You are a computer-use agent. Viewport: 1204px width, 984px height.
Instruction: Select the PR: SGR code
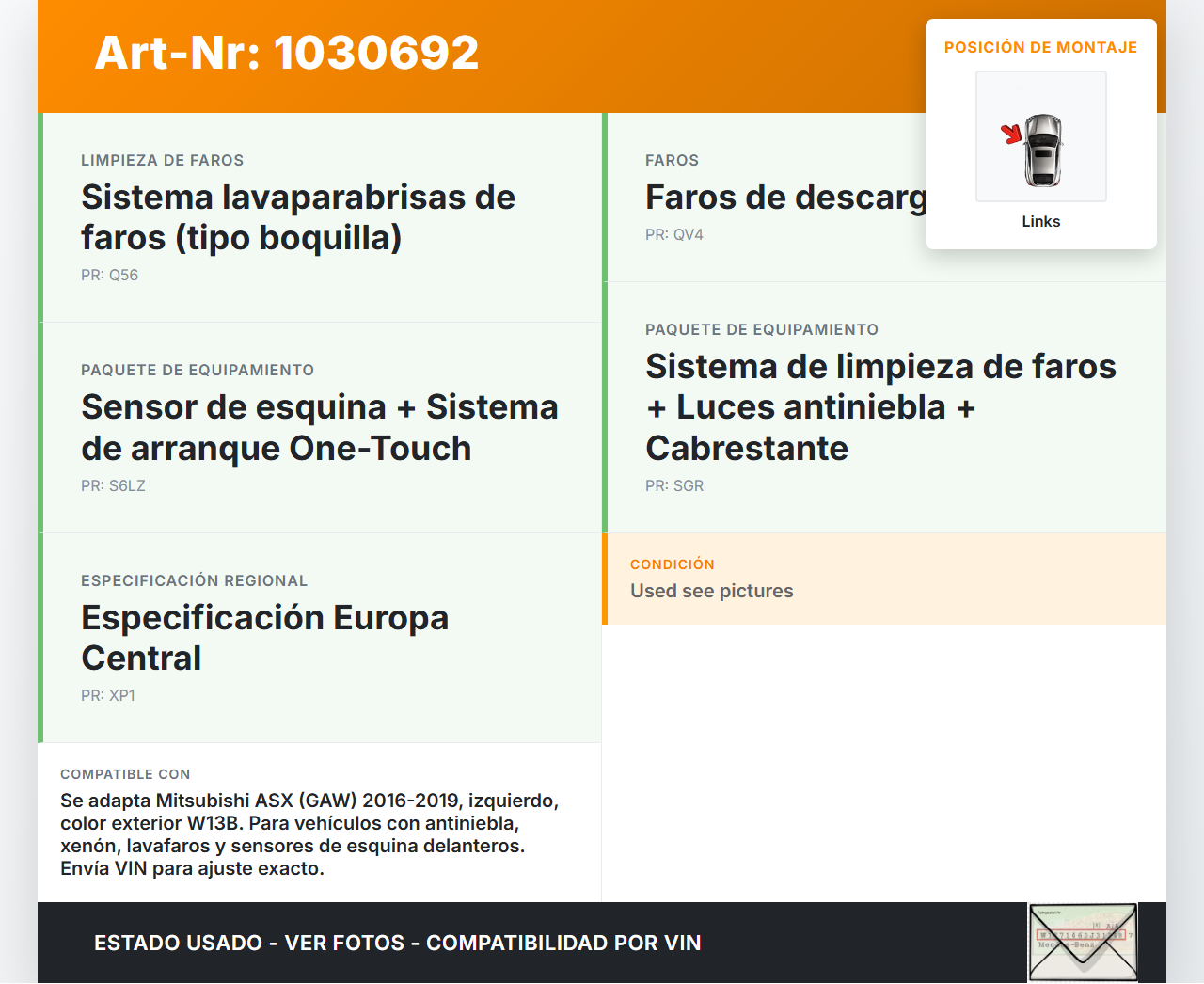[x=674, y=485]
